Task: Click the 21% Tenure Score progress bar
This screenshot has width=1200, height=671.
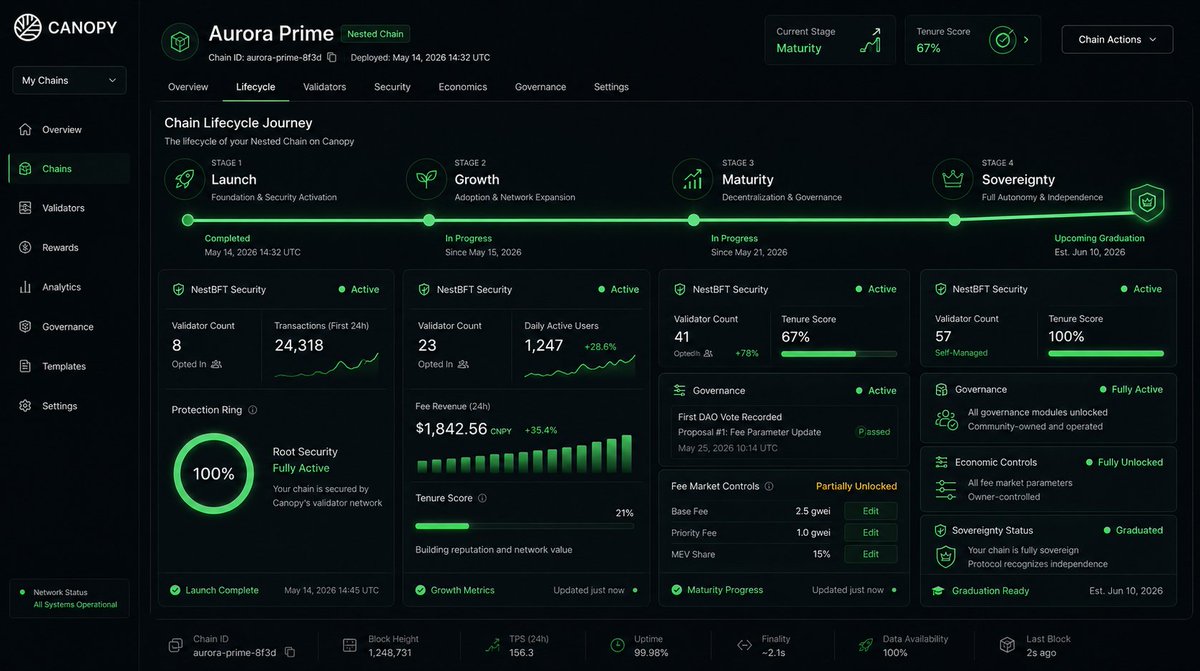Action: (525, 526)
